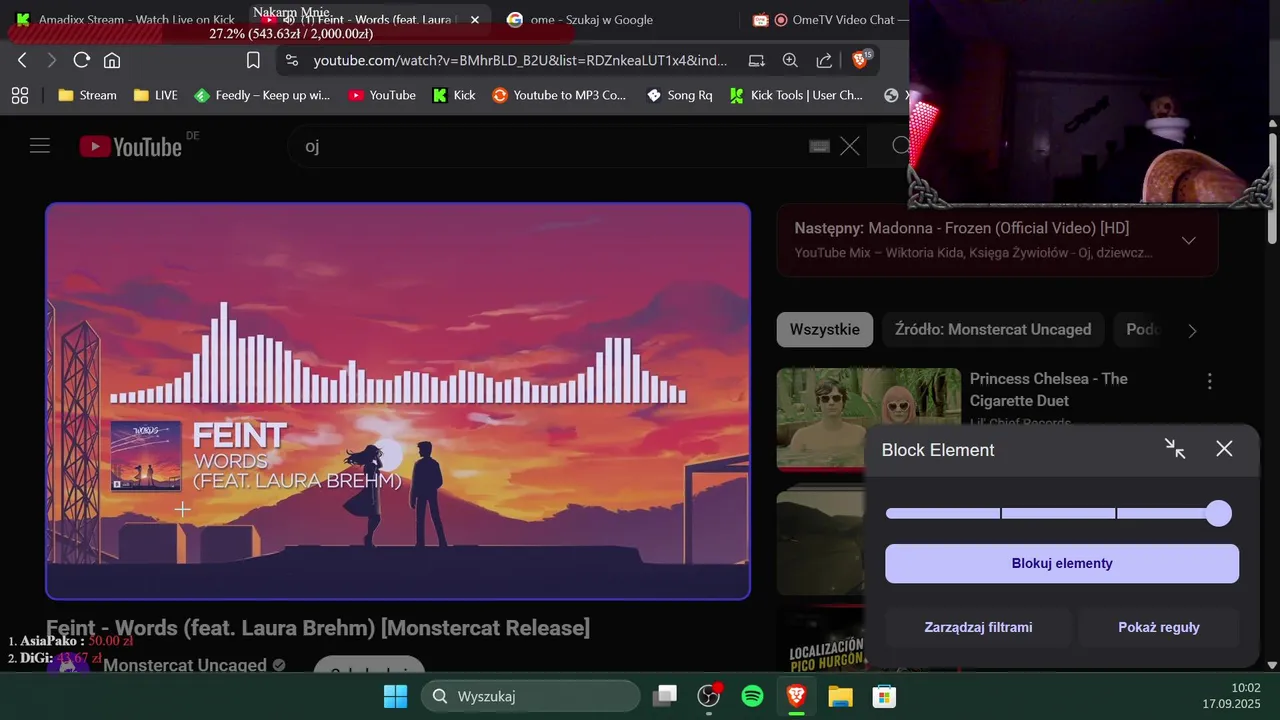Open the YouTube hamburger guide menu

click(x=40, y=146)
